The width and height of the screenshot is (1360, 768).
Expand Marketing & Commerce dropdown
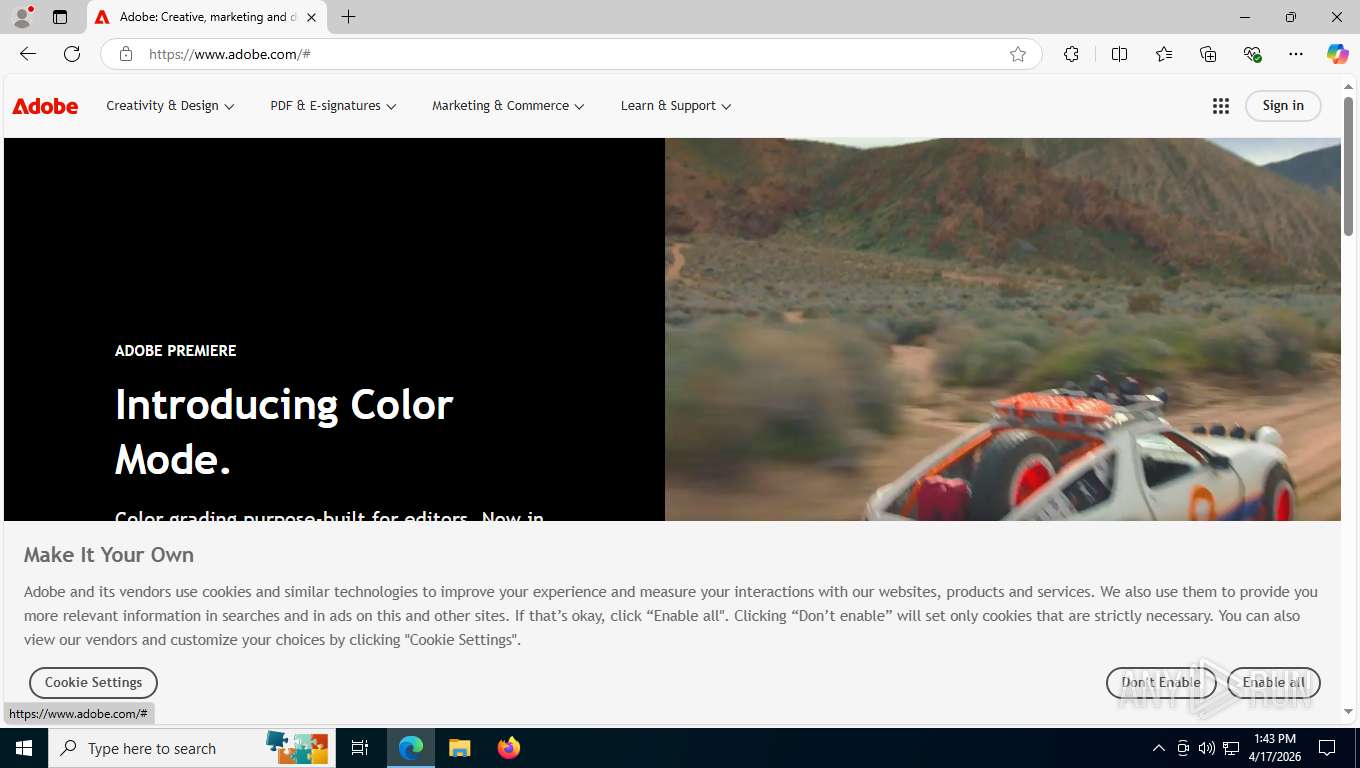[x=508, y=106]
